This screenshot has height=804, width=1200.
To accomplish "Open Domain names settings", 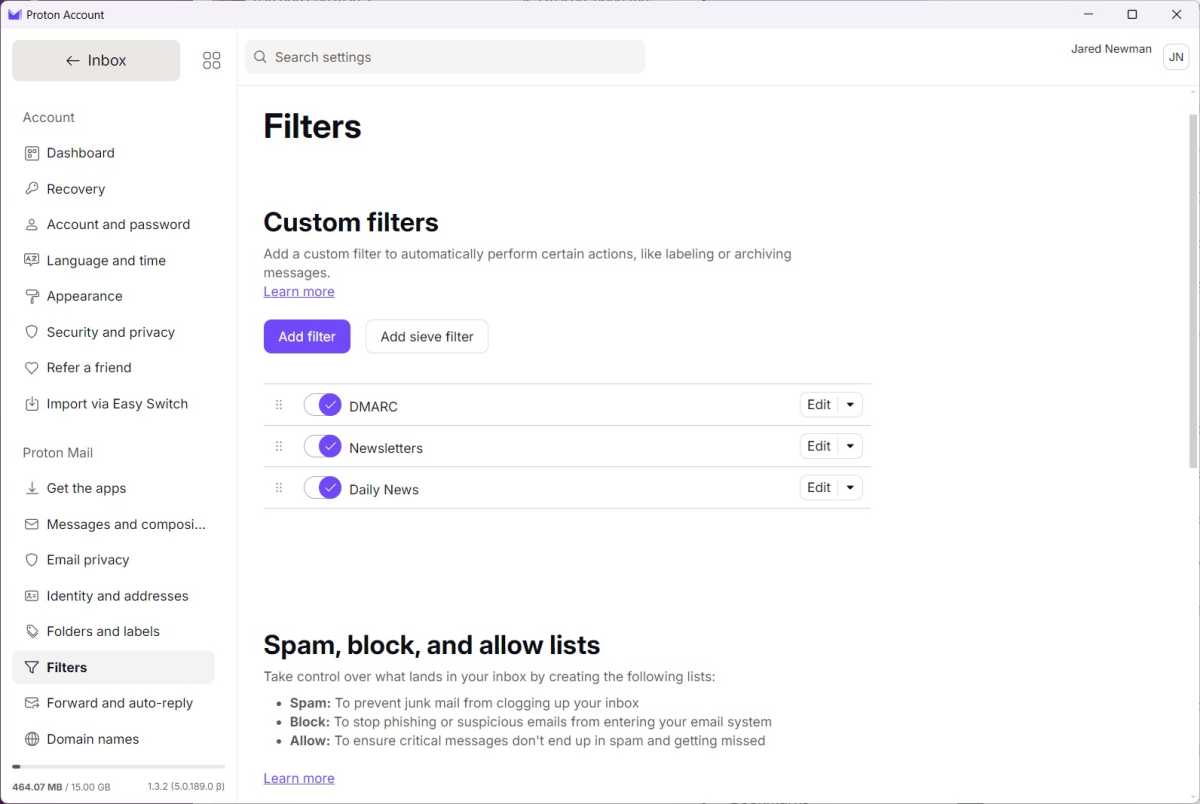I will point(113,739).
